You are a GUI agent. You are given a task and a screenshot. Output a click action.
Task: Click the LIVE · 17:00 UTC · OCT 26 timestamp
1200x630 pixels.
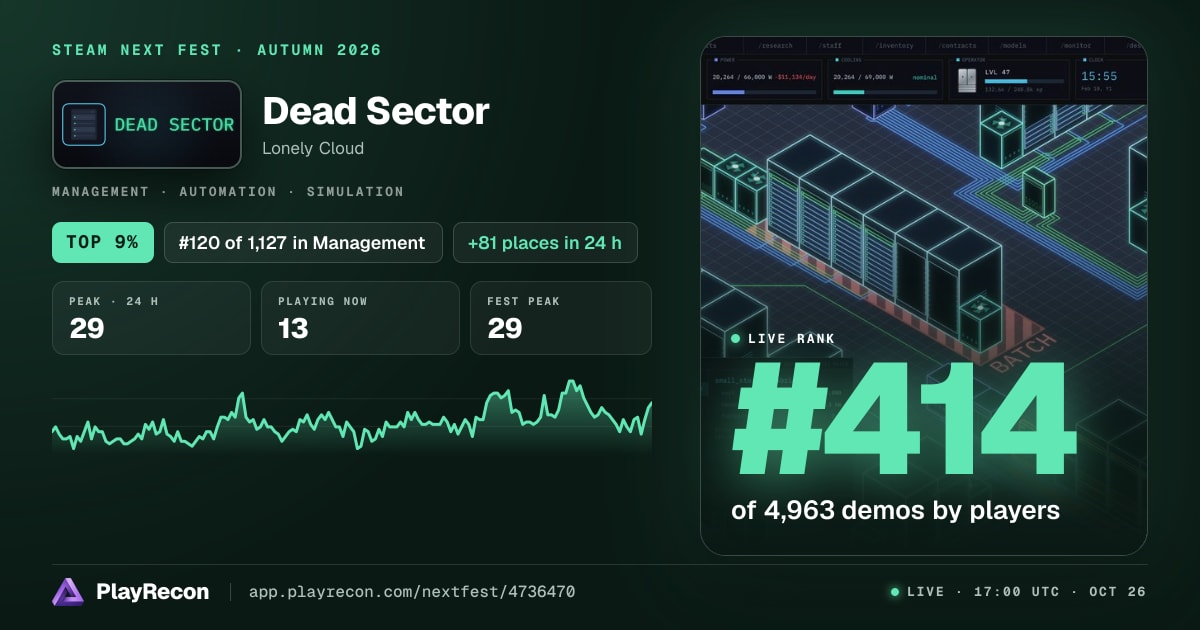pyautogui.click(x=1026, y=592)
